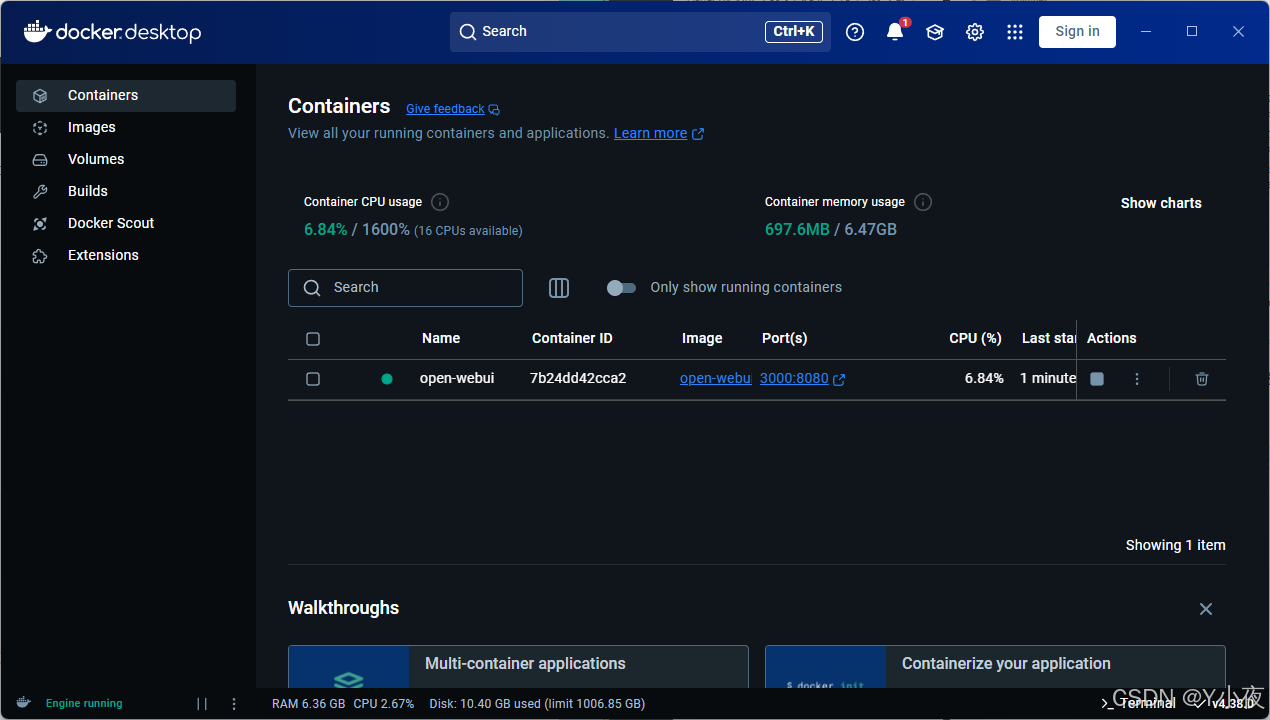Click the green running status dot of open-webui
Viewport: 1270px width, 720px height.
387,379
